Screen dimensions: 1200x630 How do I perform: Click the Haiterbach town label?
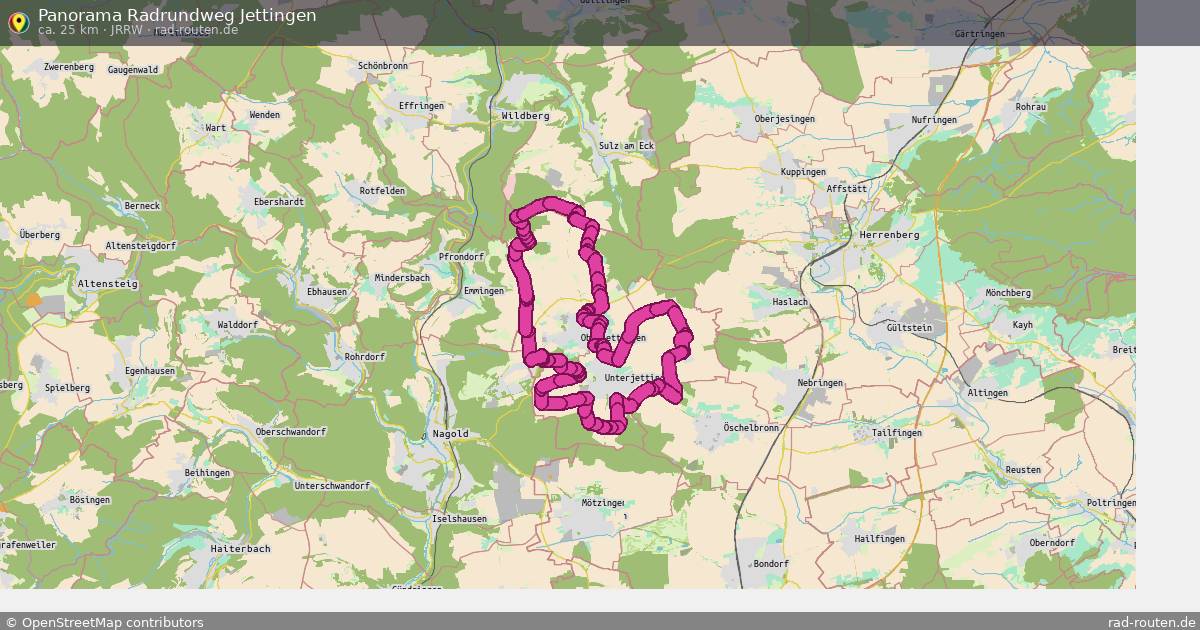tap(241, 549)
